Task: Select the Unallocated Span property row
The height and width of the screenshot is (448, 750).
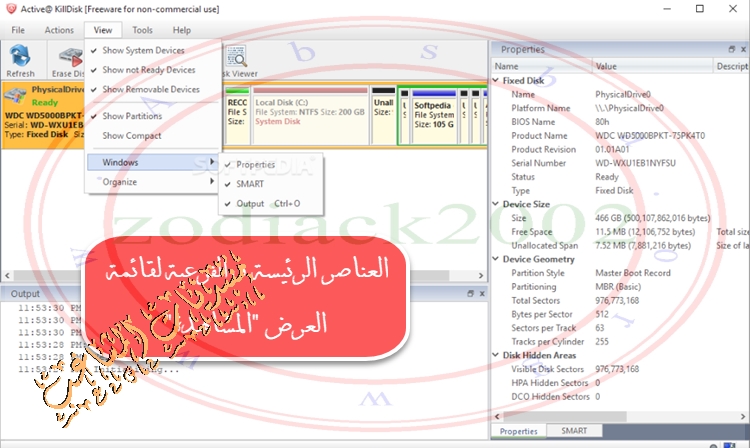Action: click(x=620, y=246)
